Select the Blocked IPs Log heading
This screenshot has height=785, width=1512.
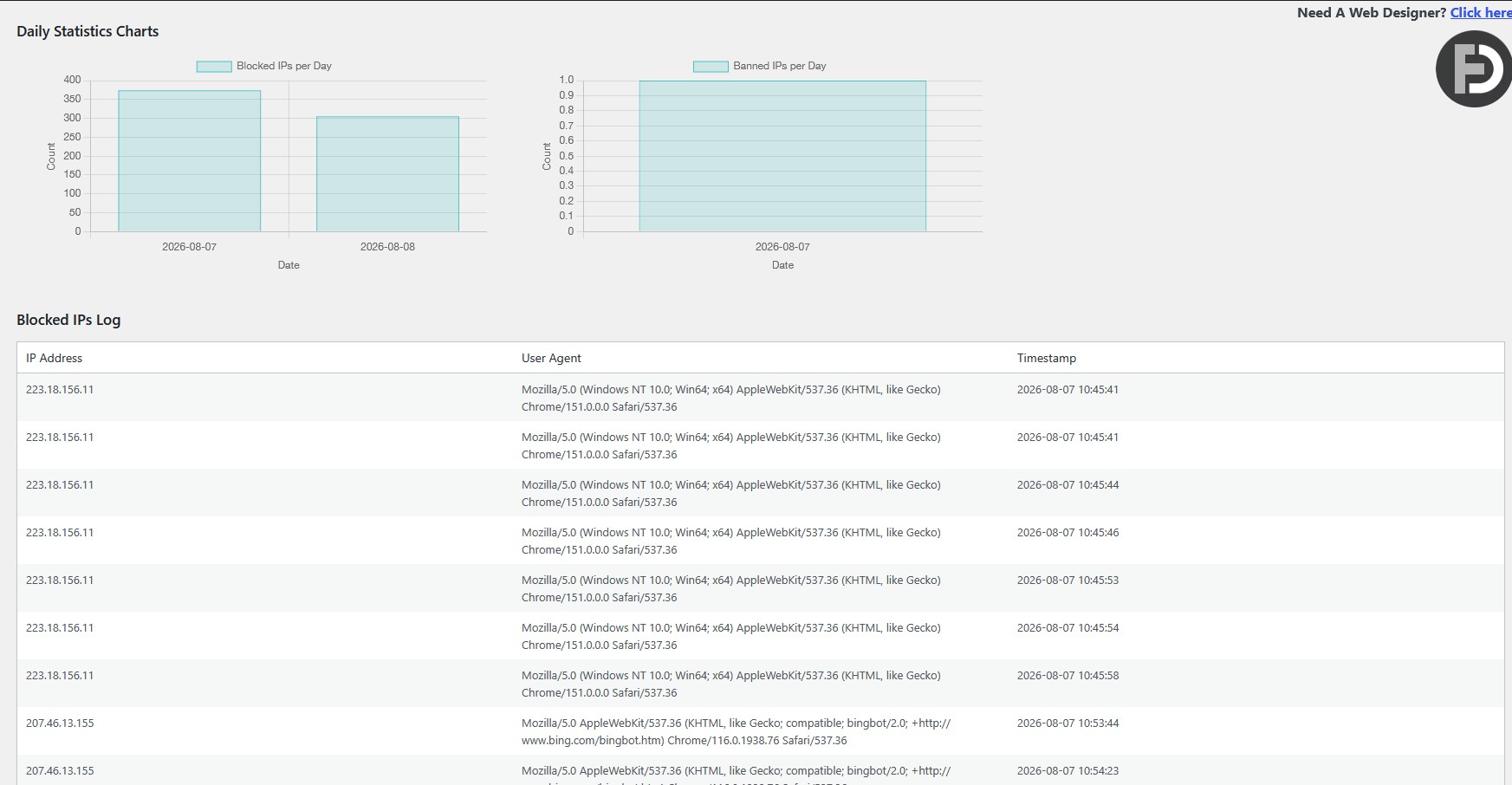tap(68, 320)
